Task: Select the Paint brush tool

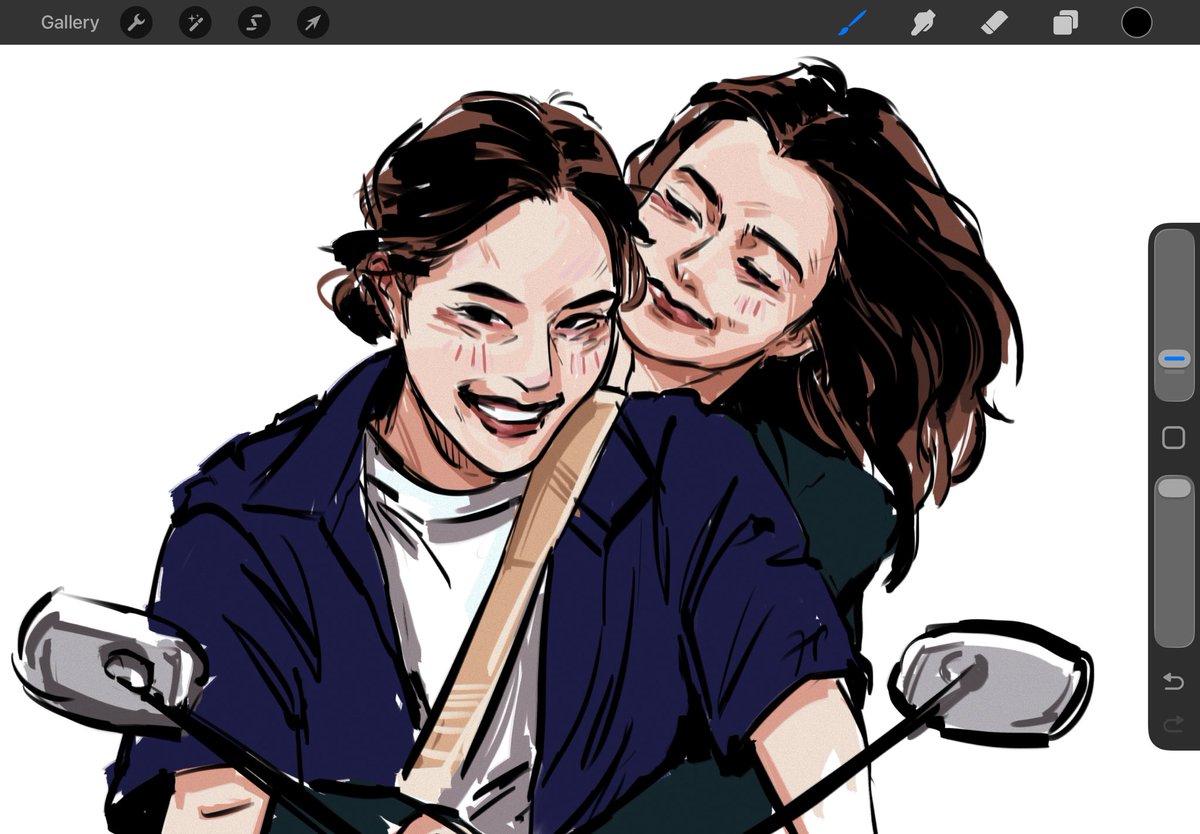Action: (852, 22)
